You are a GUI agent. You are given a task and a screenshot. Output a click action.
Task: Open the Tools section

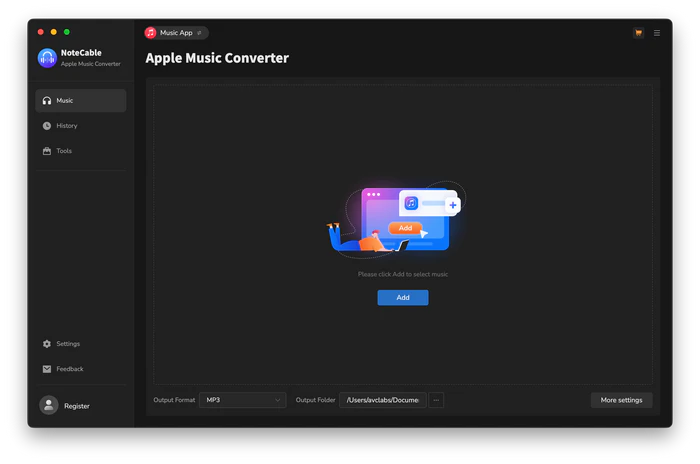click(81, 151)
